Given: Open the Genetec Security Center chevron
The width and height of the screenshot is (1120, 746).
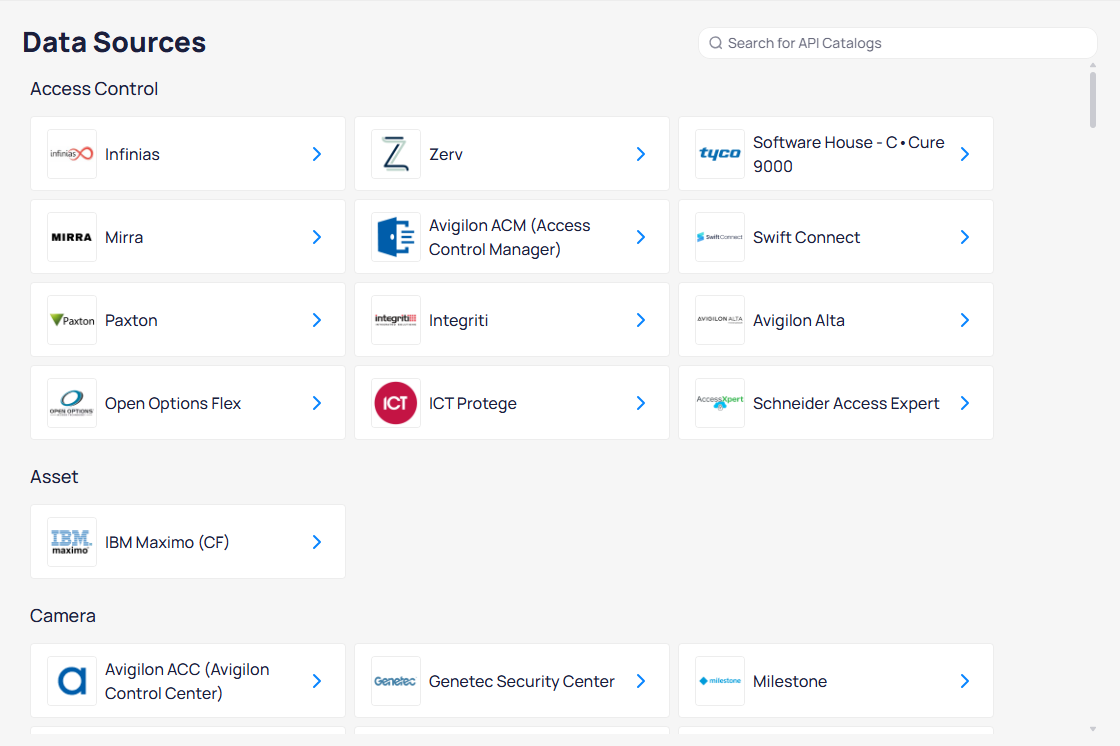Looking at the screenshot, I should click(x=641, y=681).
